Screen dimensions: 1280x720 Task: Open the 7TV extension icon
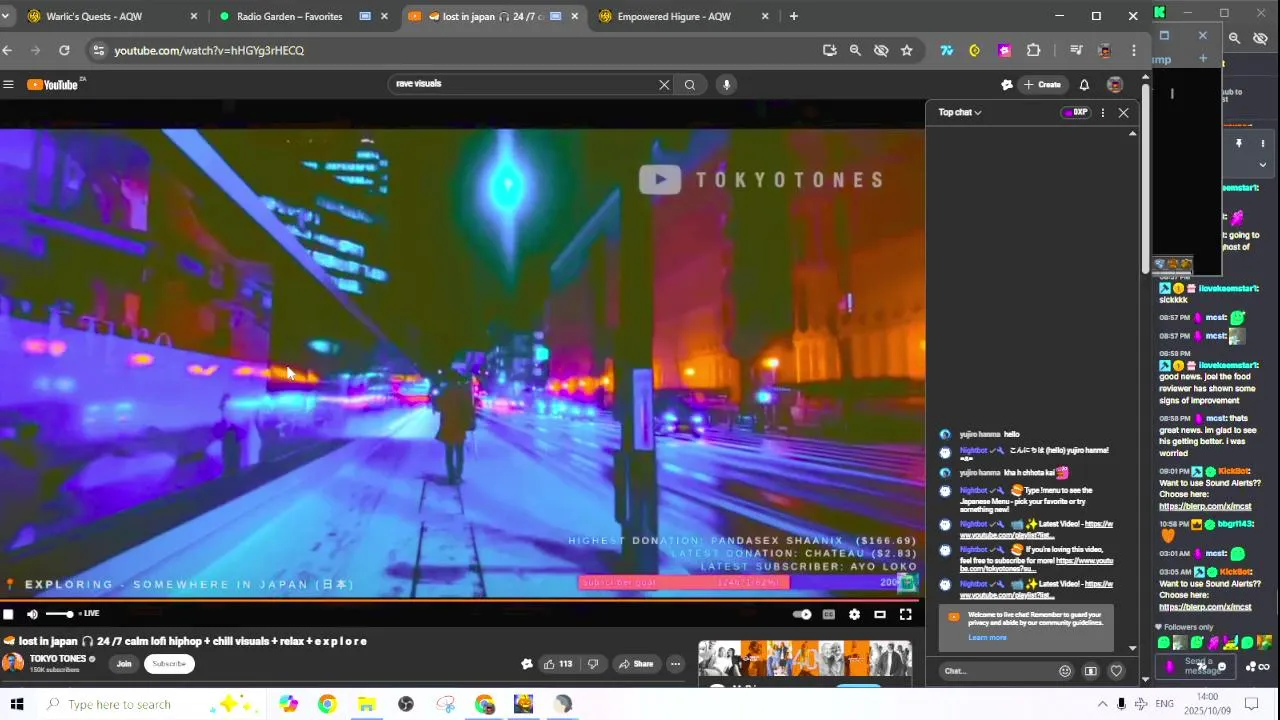point(946,50)
